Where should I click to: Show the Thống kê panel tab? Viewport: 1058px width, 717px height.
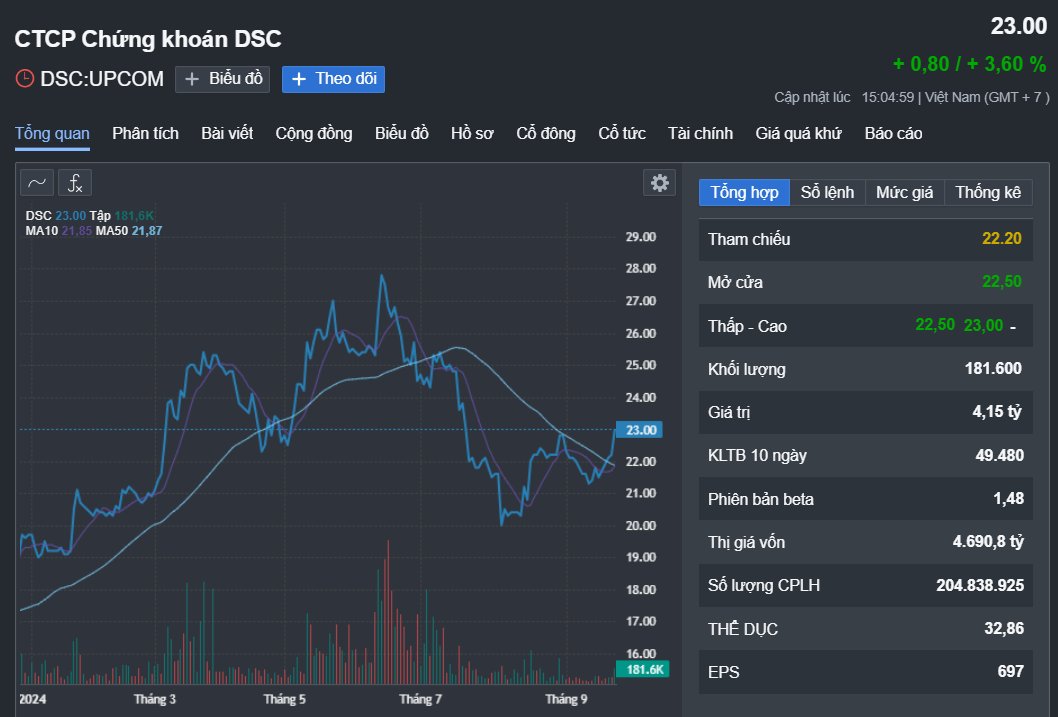click(x=987, y=193)
